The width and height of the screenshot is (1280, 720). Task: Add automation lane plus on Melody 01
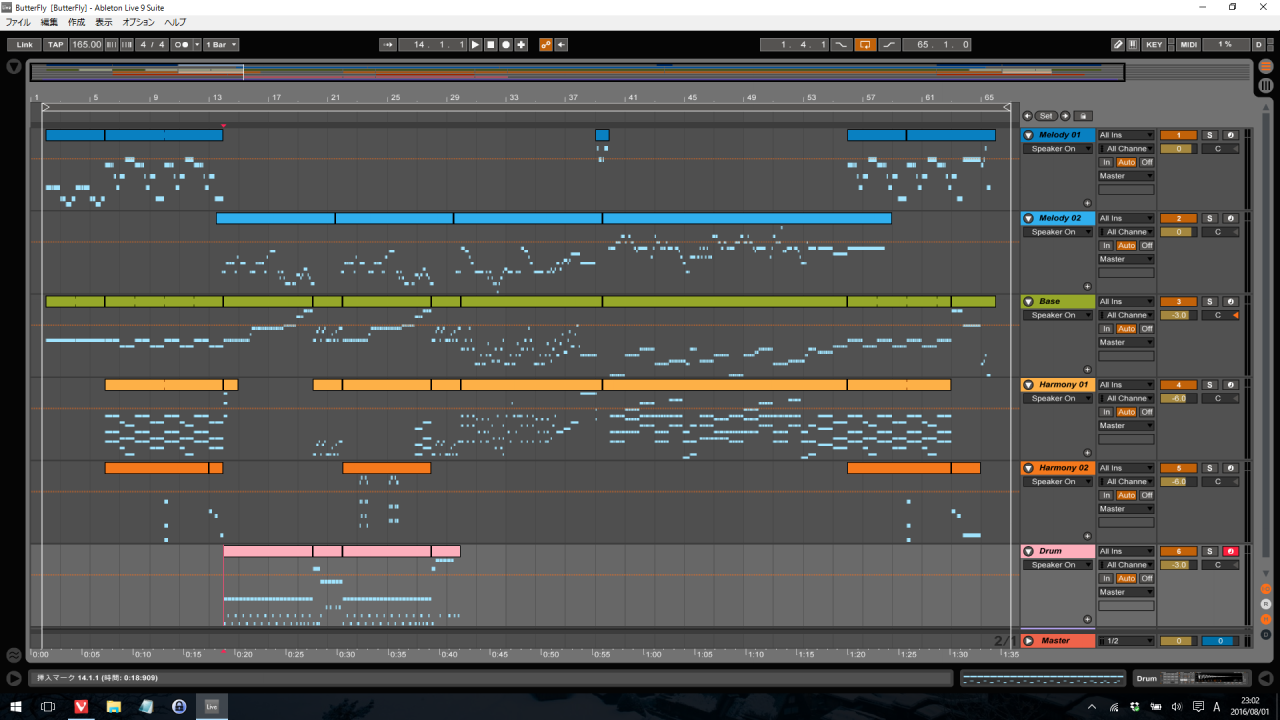pos(1087,203)
